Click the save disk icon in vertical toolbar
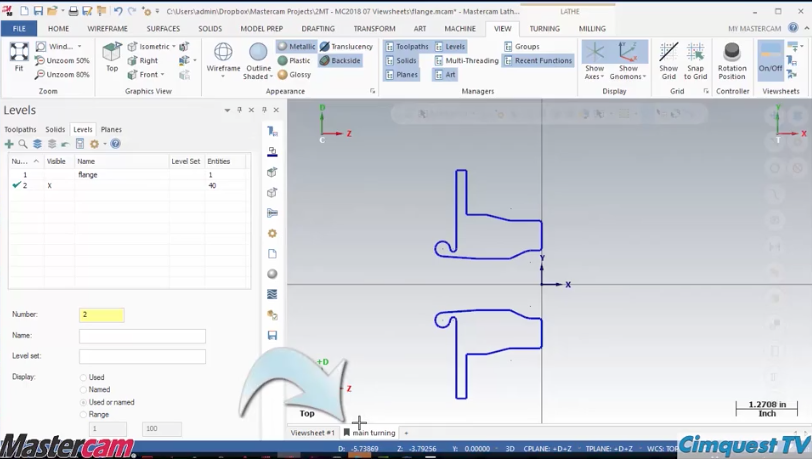Screen dimensions: 812x459 click(272, 335)
